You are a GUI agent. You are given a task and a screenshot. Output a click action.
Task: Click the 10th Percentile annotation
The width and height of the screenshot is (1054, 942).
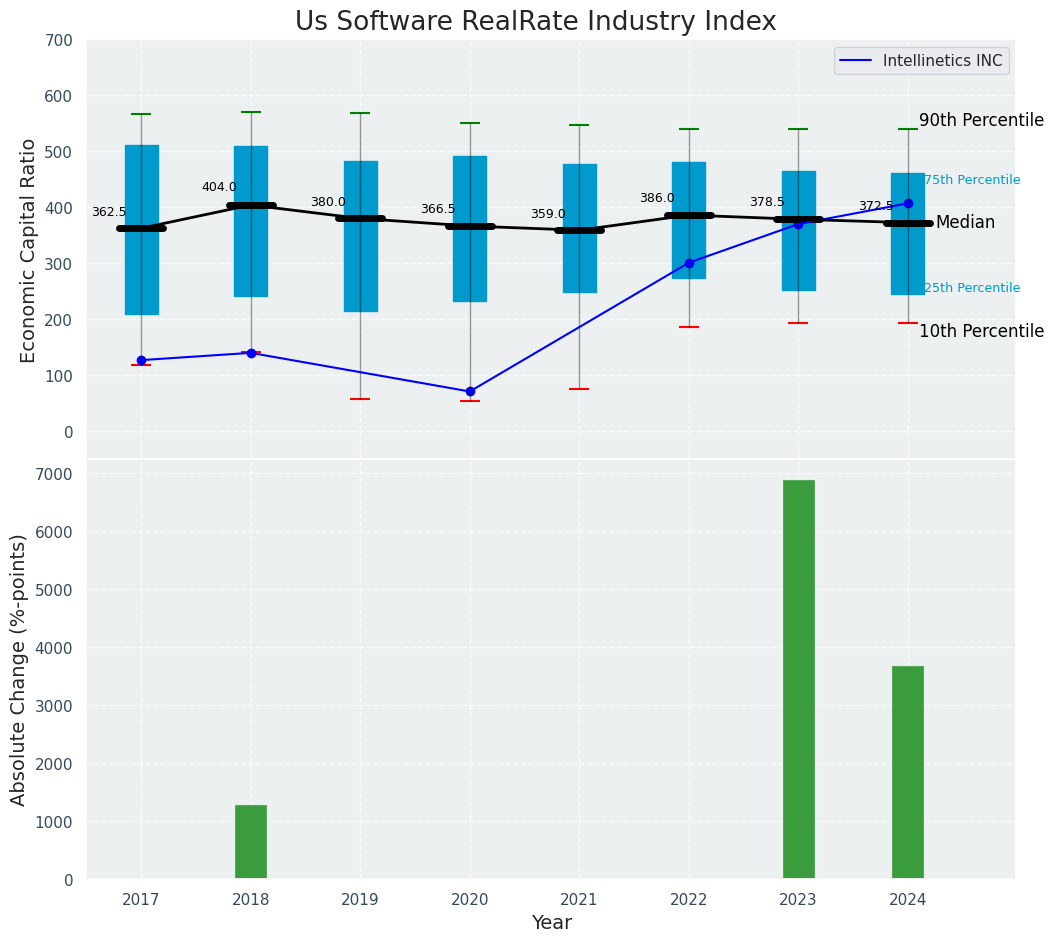pos(981,331)
